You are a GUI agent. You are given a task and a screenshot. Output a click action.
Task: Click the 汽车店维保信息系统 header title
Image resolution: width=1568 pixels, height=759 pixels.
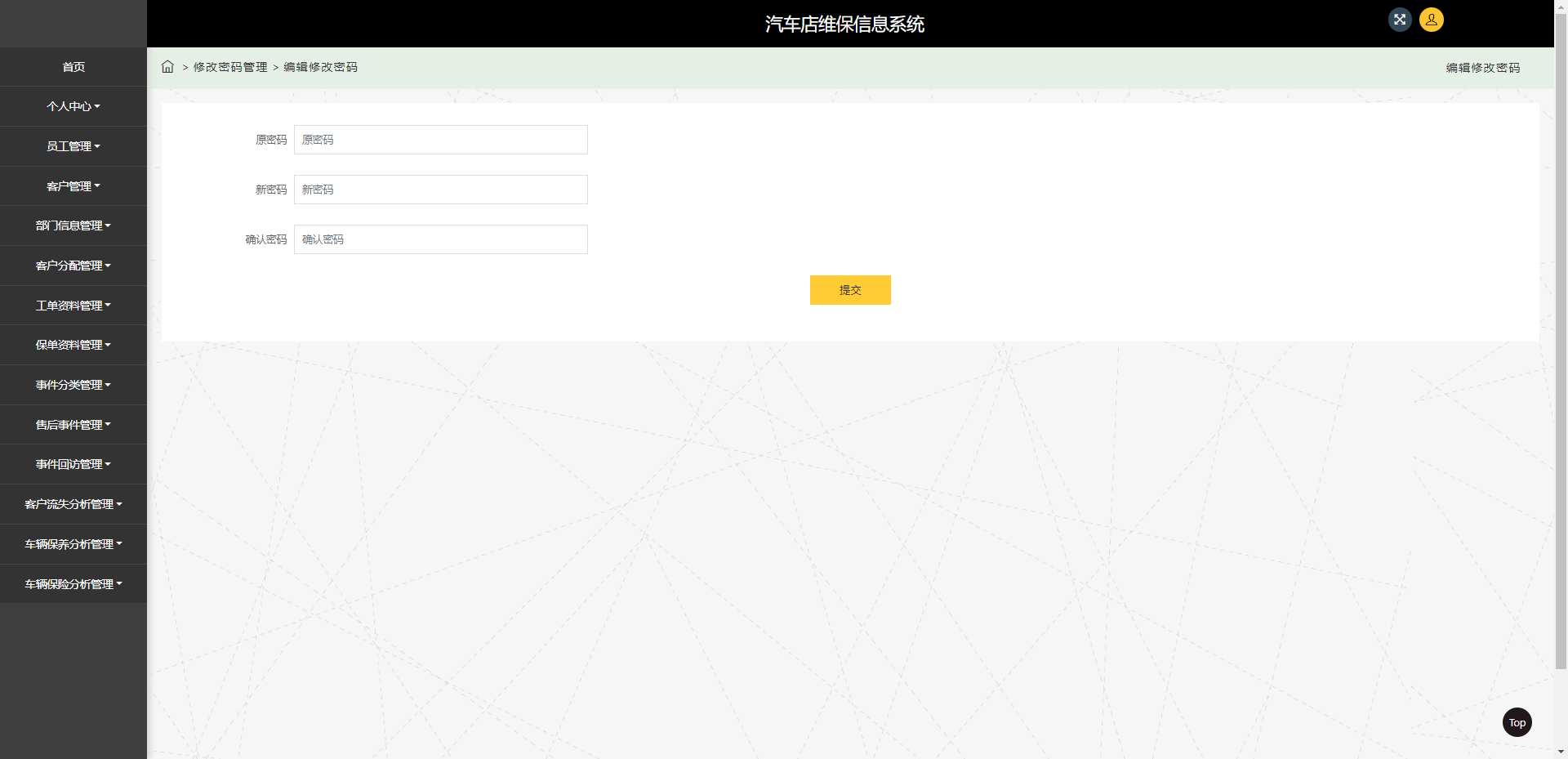coord(844,24)
